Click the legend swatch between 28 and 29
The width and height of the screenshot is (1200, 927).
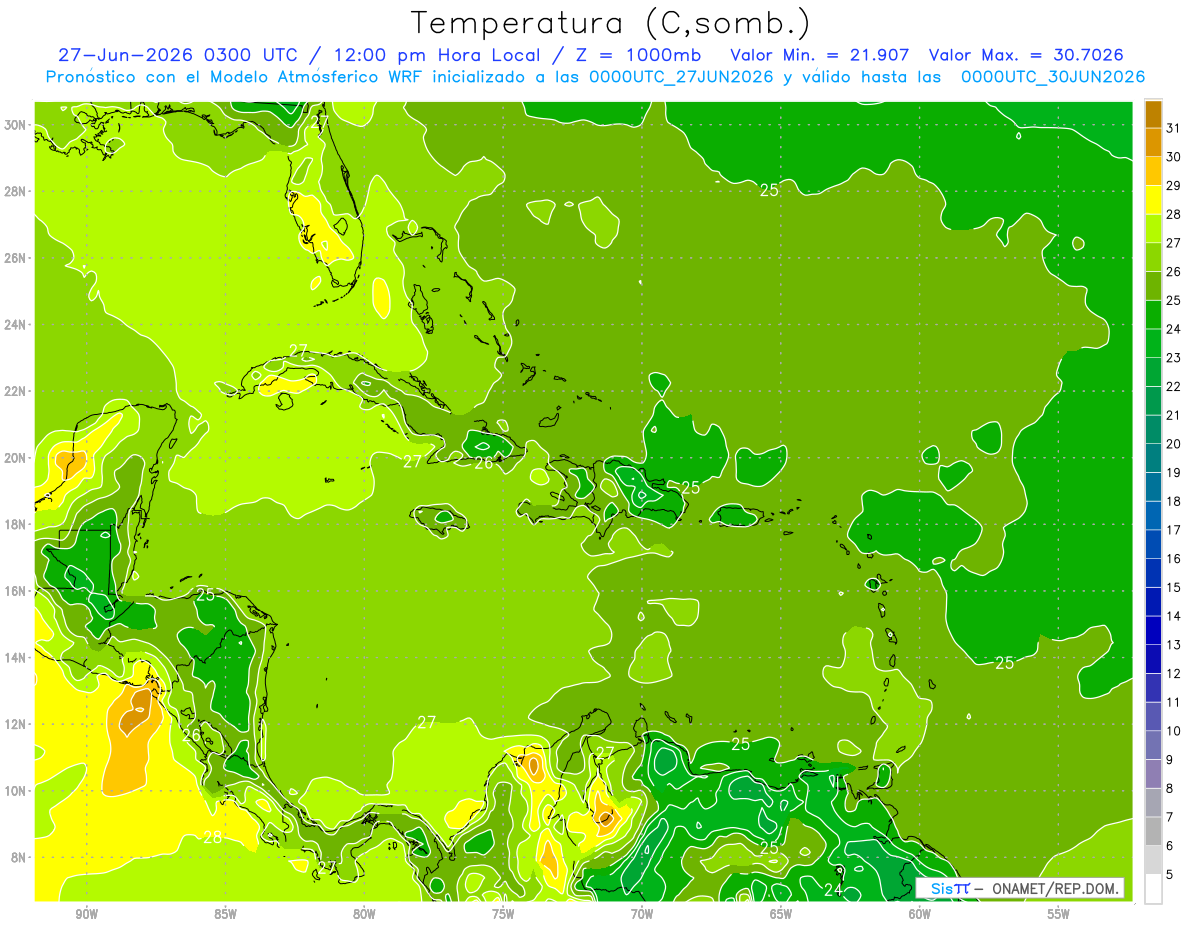click(x=1153, y=200)
